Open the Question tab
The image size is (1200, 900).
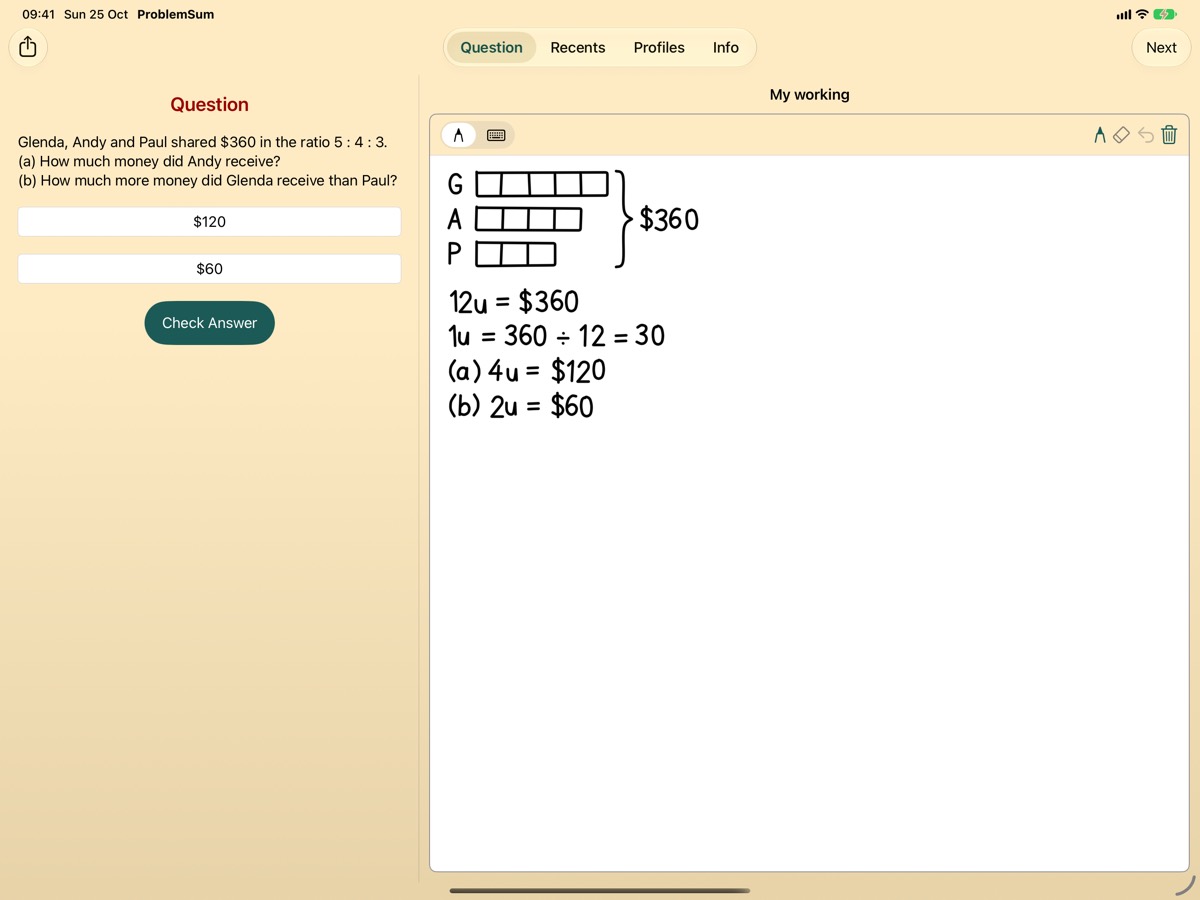pos(491,47)
